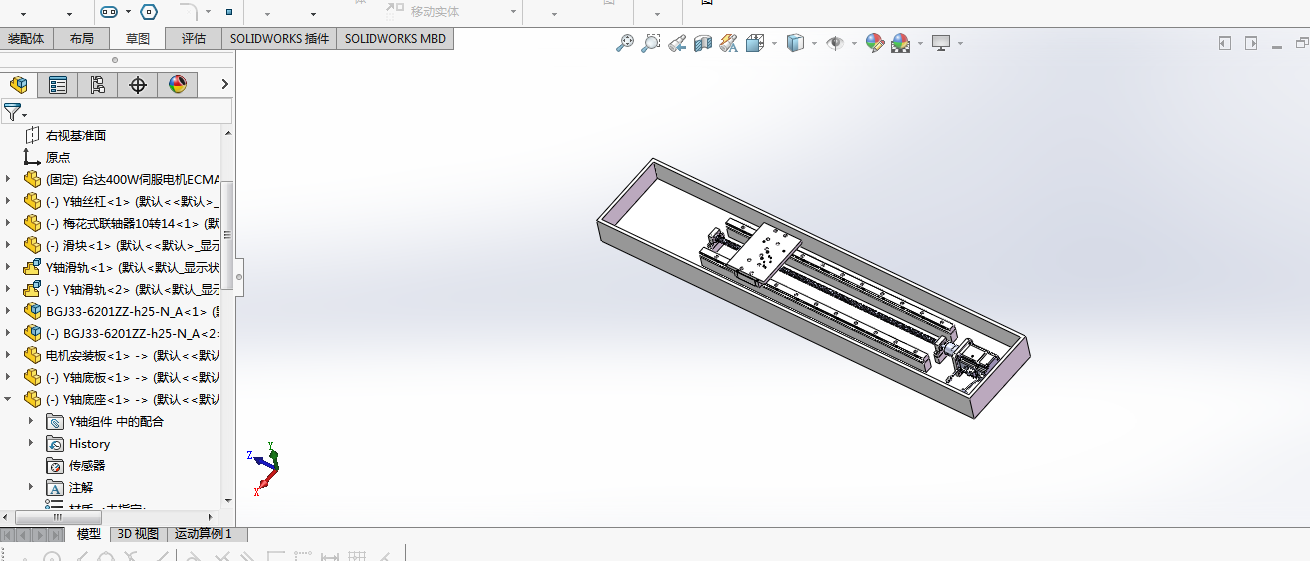Click the polygon sketch tool icon
The height and width of the screenshot is (561, 1310).
tap(149, 12)
